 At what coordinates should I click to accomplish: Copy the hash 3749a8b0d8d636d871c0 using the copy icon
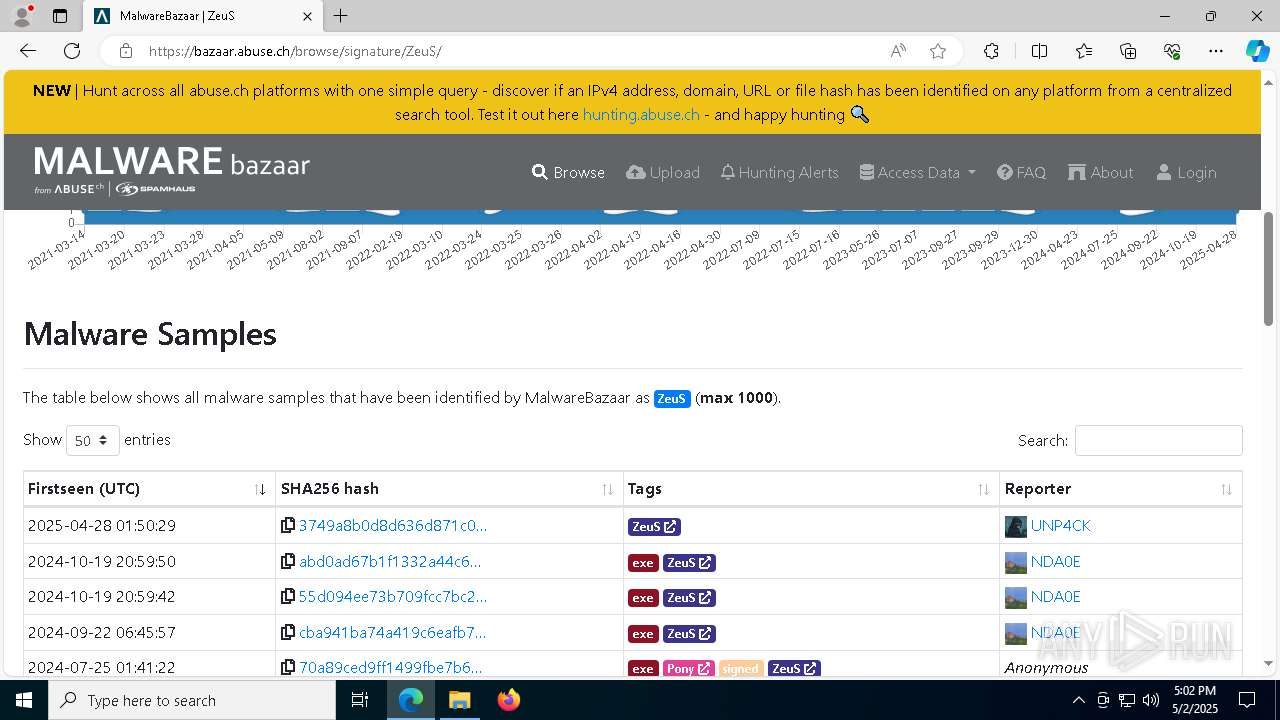tap(288, 526)
